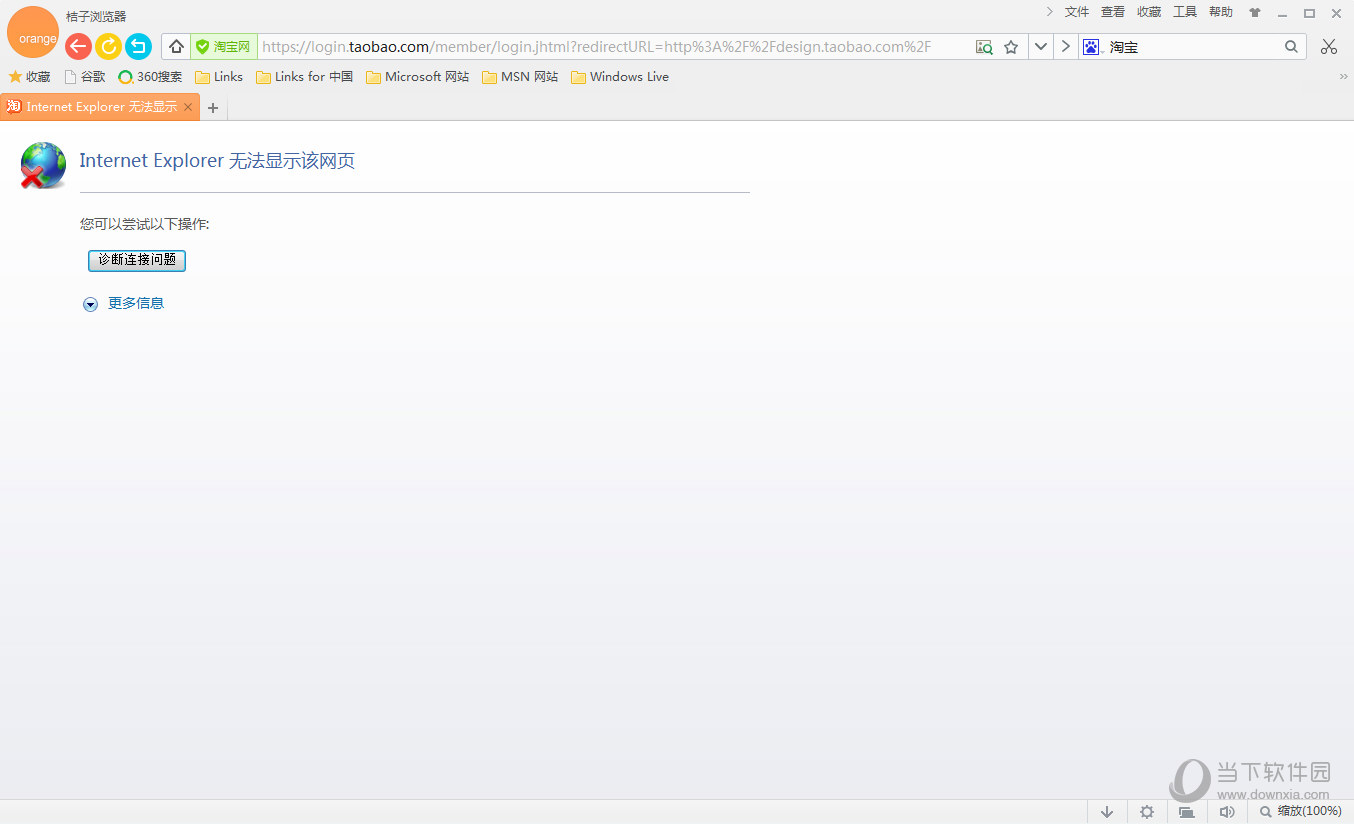
Task: Open the scissors screenshot tool
Action: [x=1328, y=47]
